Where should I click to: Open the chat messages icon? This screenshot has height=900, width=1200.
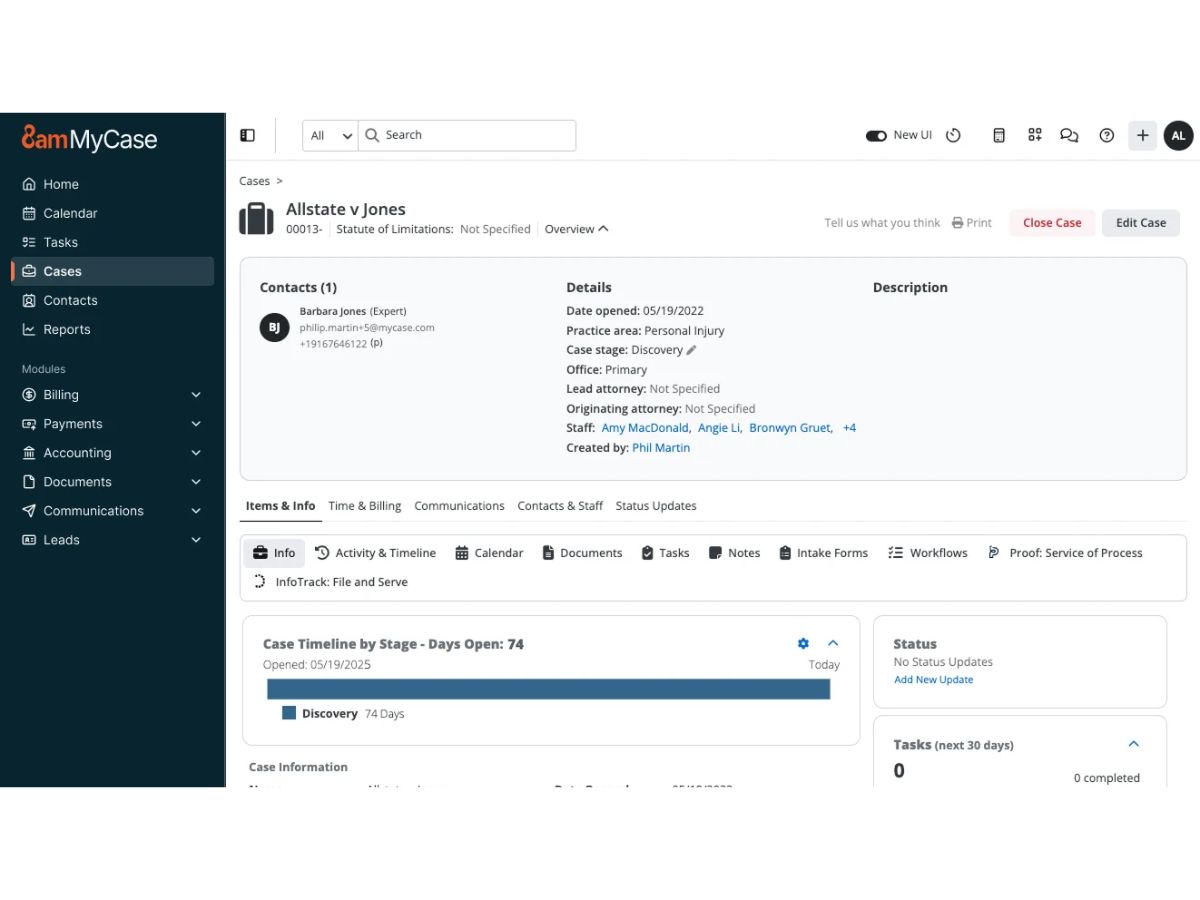[x=1069, y=135]
